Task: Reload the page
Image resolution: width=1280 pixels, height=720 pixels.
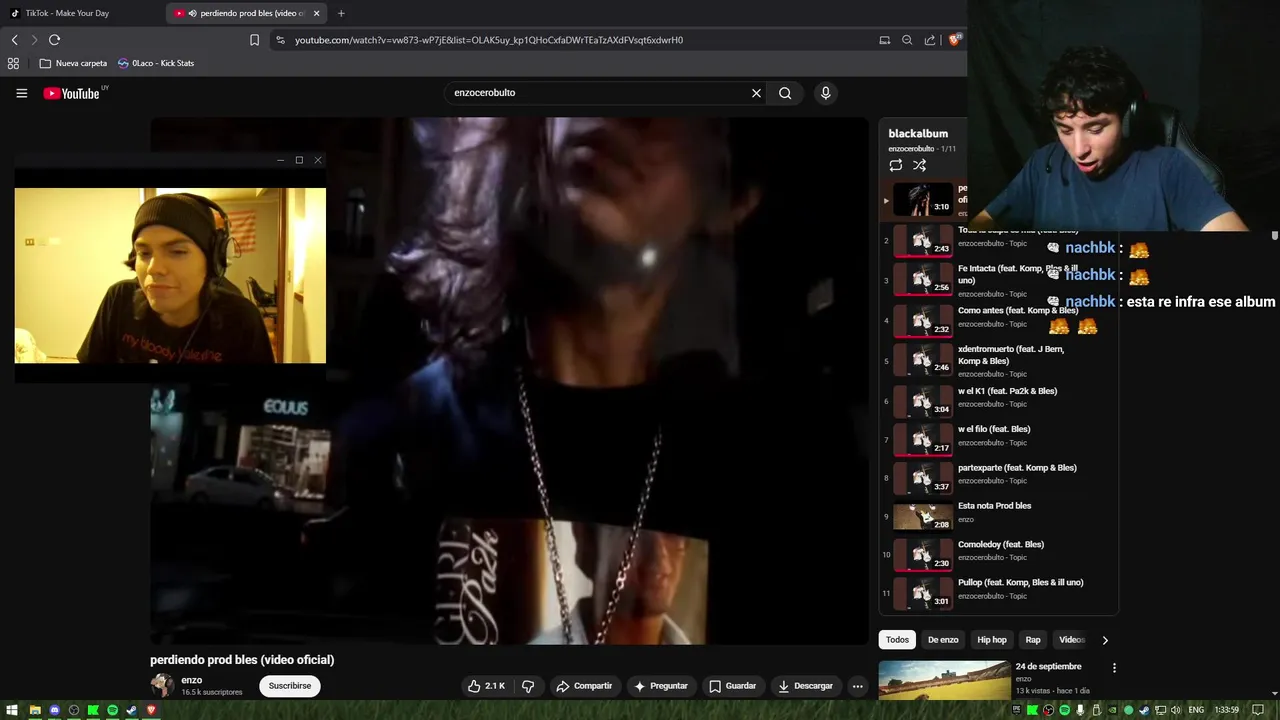Action: pyautogui.click(x=54, y=40)
